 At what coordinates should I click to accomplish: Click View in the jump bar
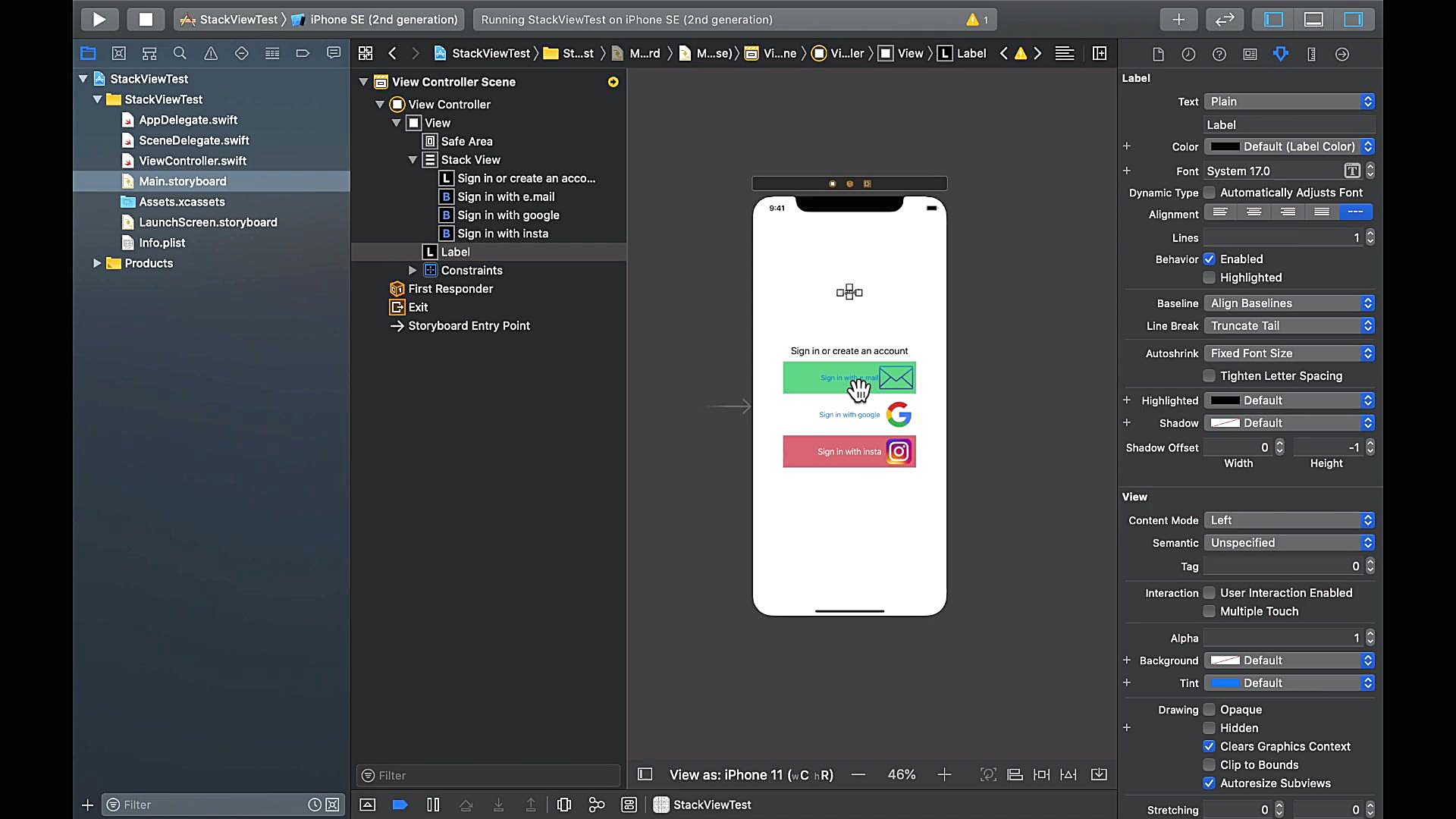point(910,54)
